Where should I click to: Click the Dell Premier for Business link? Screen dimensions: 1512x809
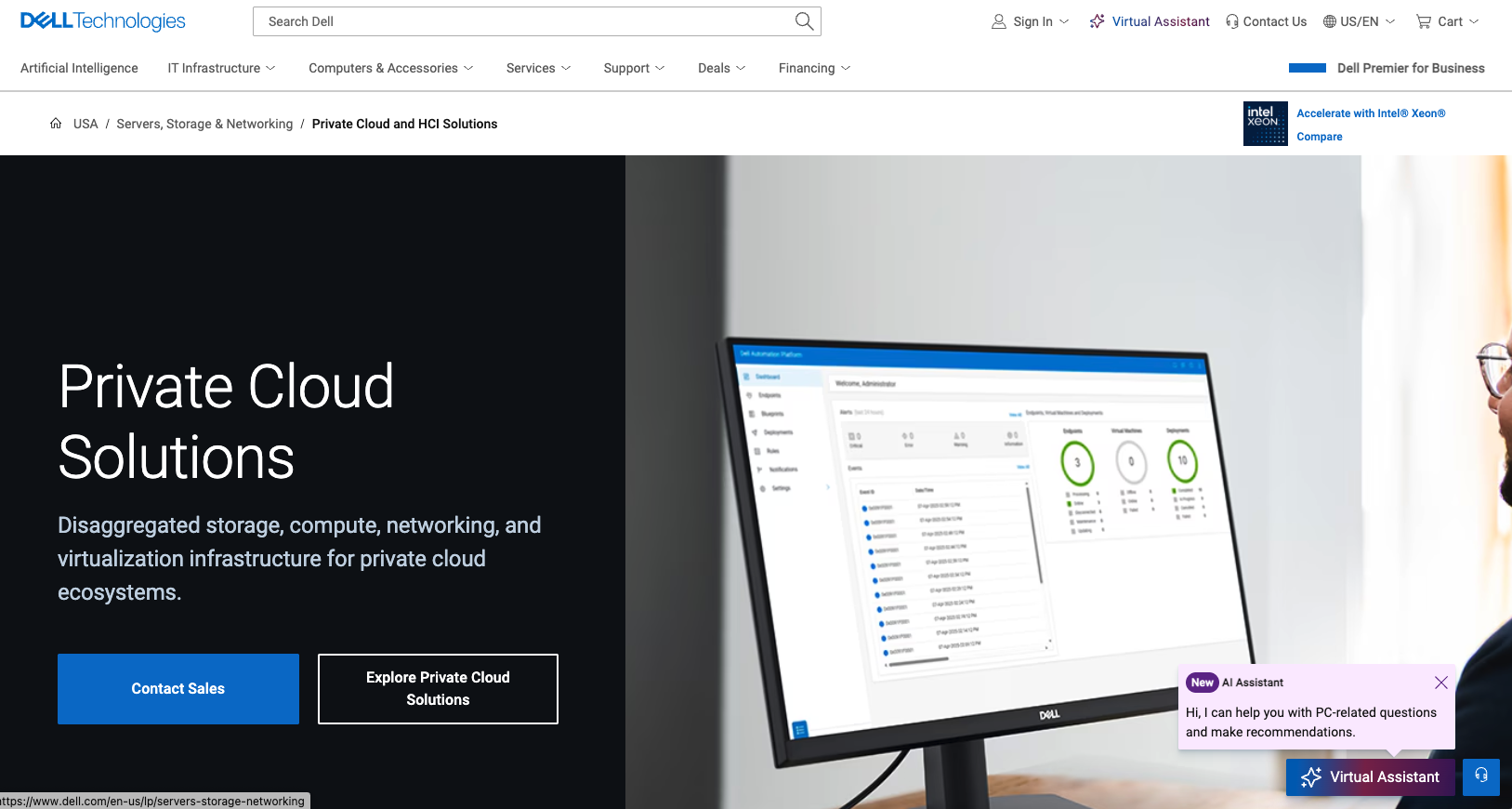(1411, 68)
